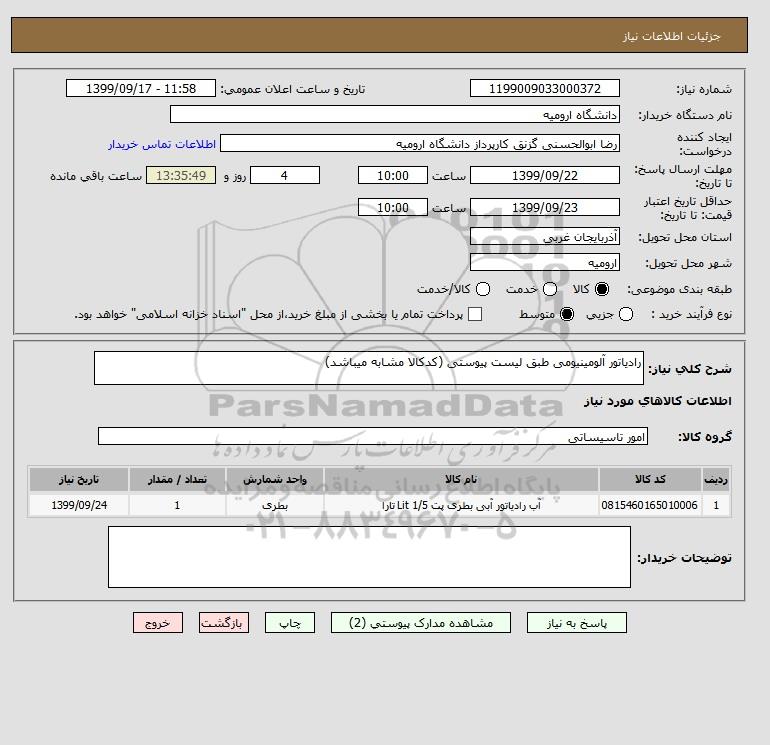The width and height of the screenshot is (770, 745).
Task: Click the quantity cell in the بطری row
Action: pyautogui.click(x=177, y=505)
